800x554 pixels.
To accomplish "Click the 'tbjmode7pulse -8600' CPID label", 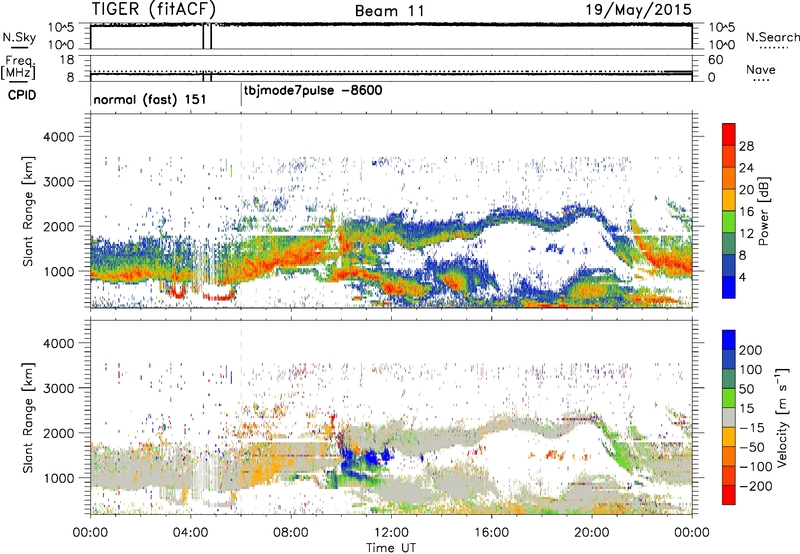I will [x=313, y=91].
